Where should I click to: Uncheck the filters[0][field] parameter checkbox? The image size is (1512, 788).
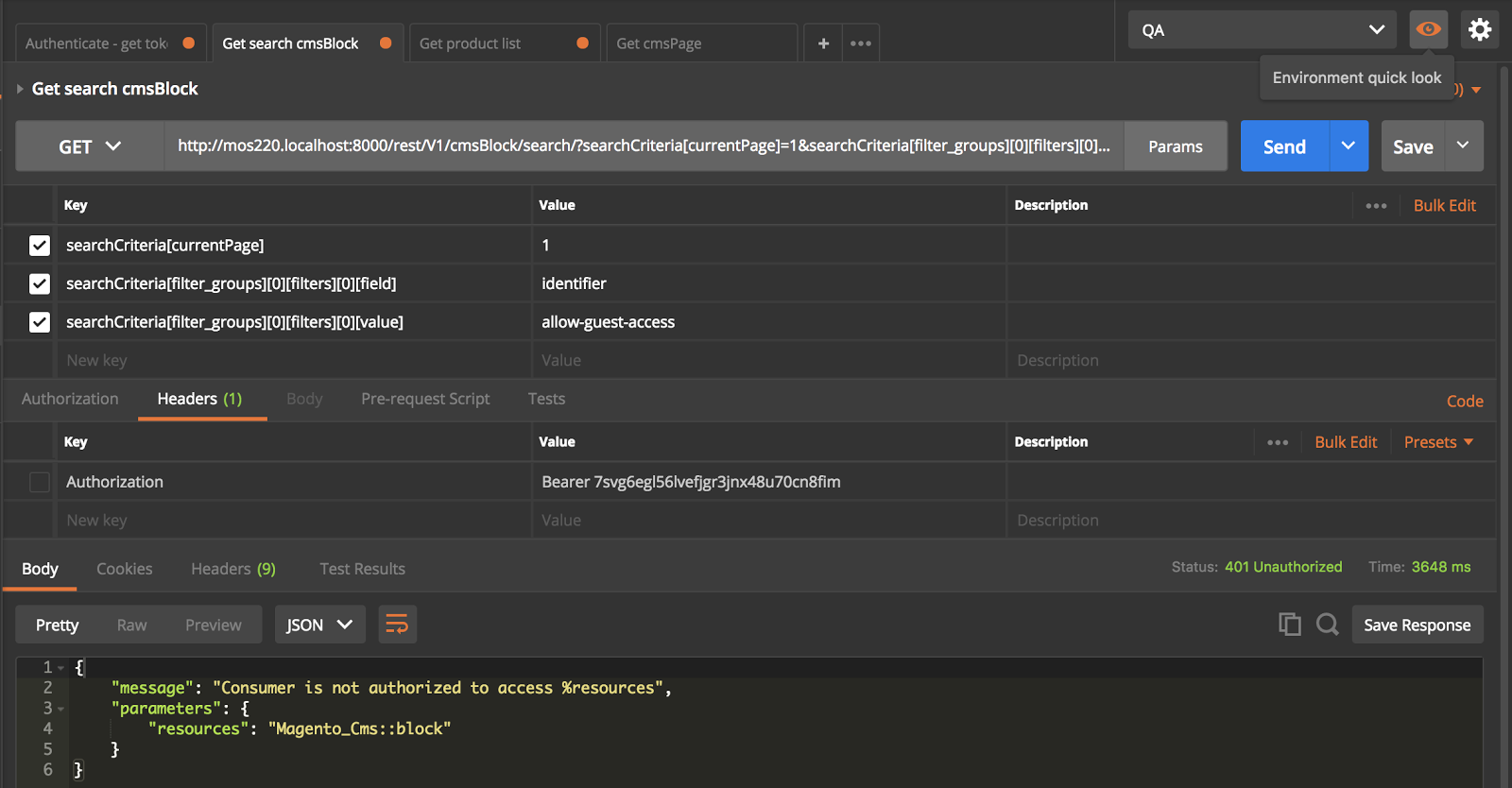pyautogui.click(x=39, y=283)
